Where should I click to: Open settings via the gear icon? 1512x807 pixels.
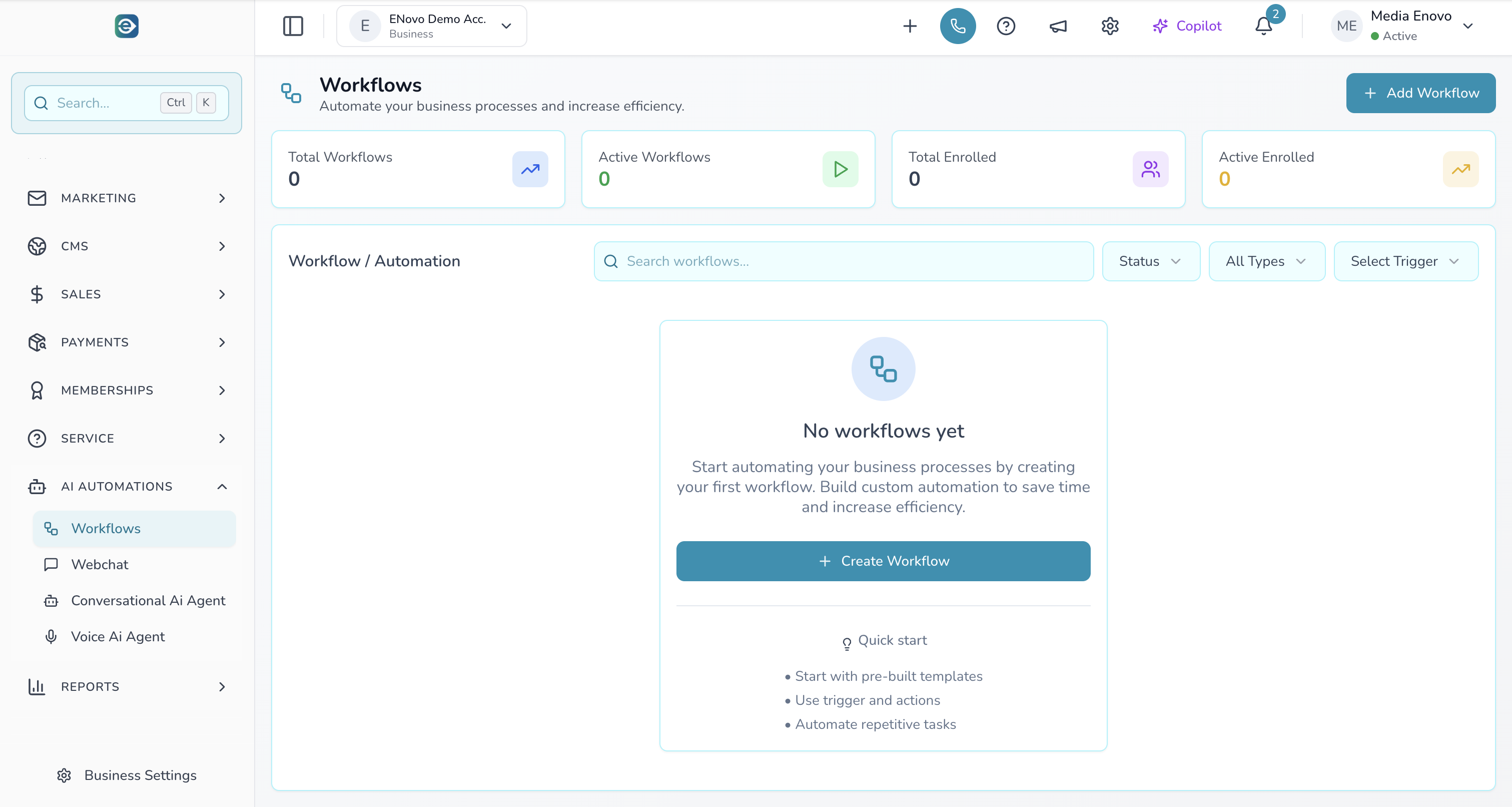click(x=1109, y=26)
